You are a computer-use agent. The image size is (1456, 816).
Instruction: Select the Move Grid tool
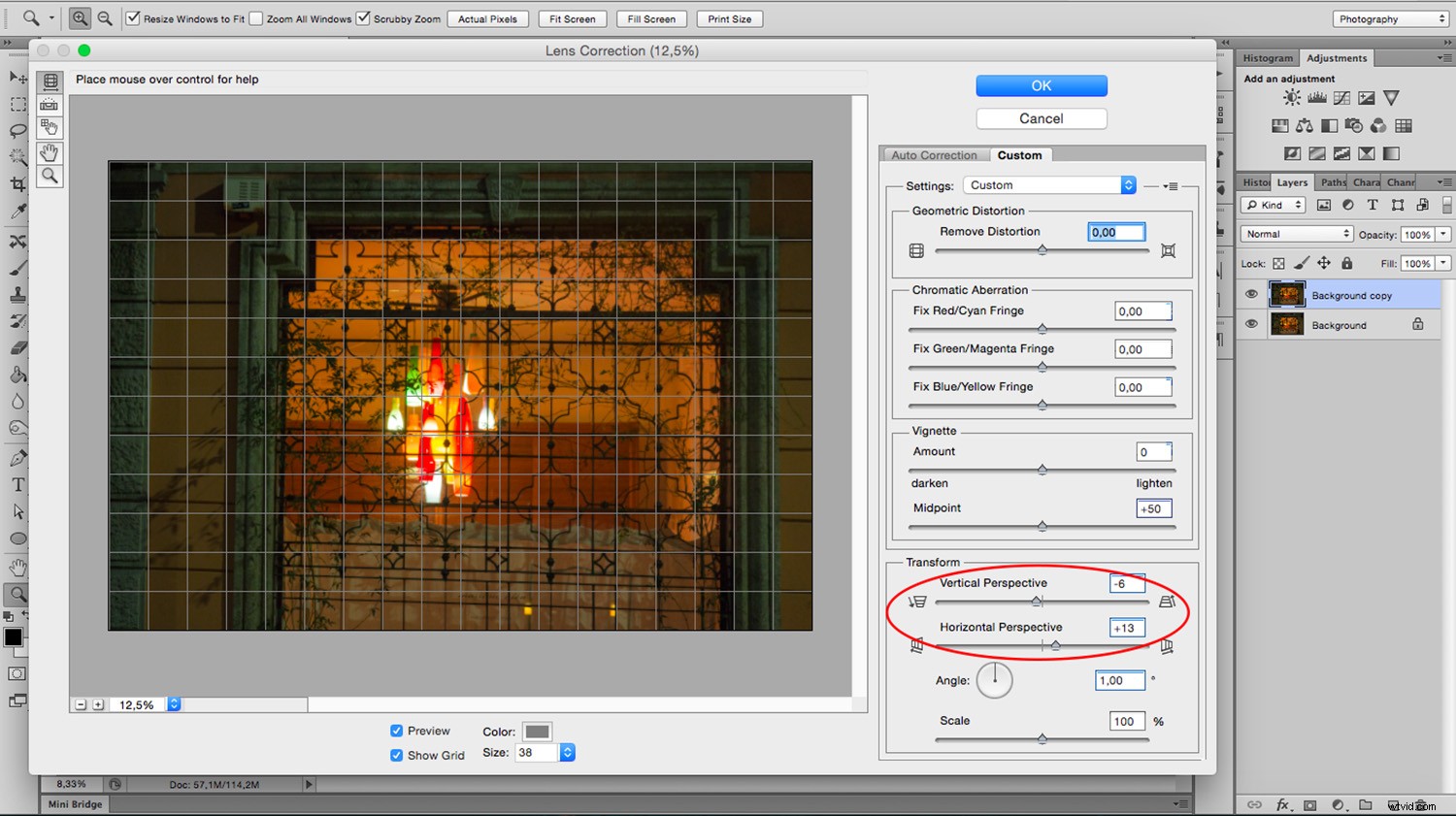point(50,127)
